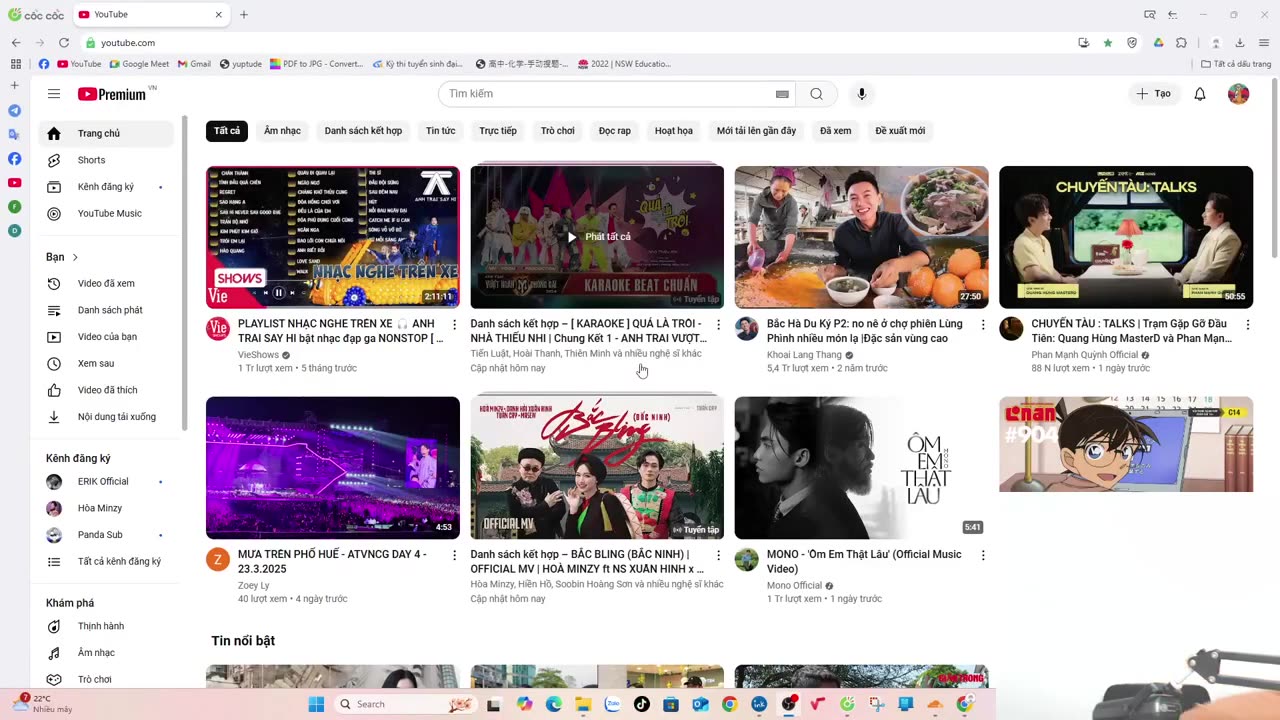The height and width of the screenshot is (720, 1280).
Task: Open the Hòa Minzy channel
Action: [x=108, y=508]
